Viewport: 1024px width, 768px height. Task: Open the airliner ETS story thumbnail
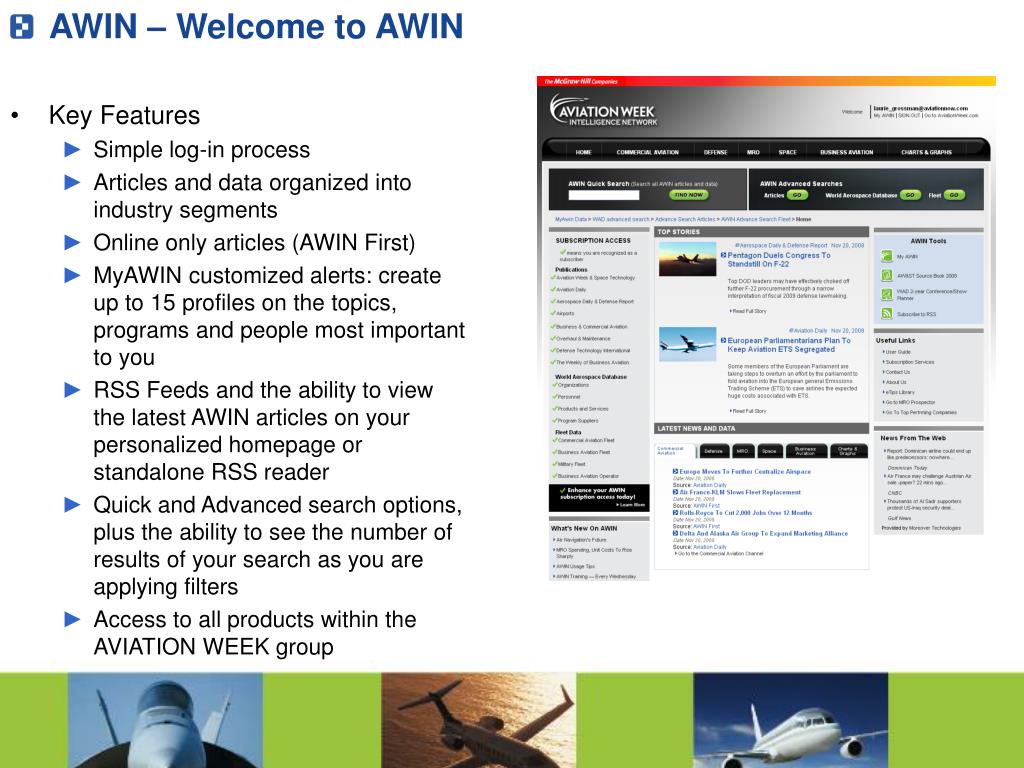click(688, 344)
